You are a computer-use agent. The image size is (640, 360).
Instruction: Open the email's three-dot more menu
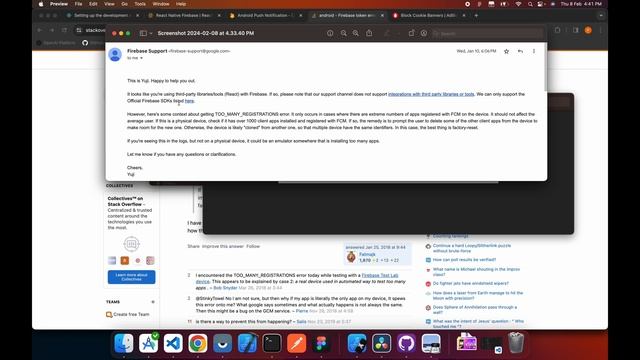click(534, 51)
